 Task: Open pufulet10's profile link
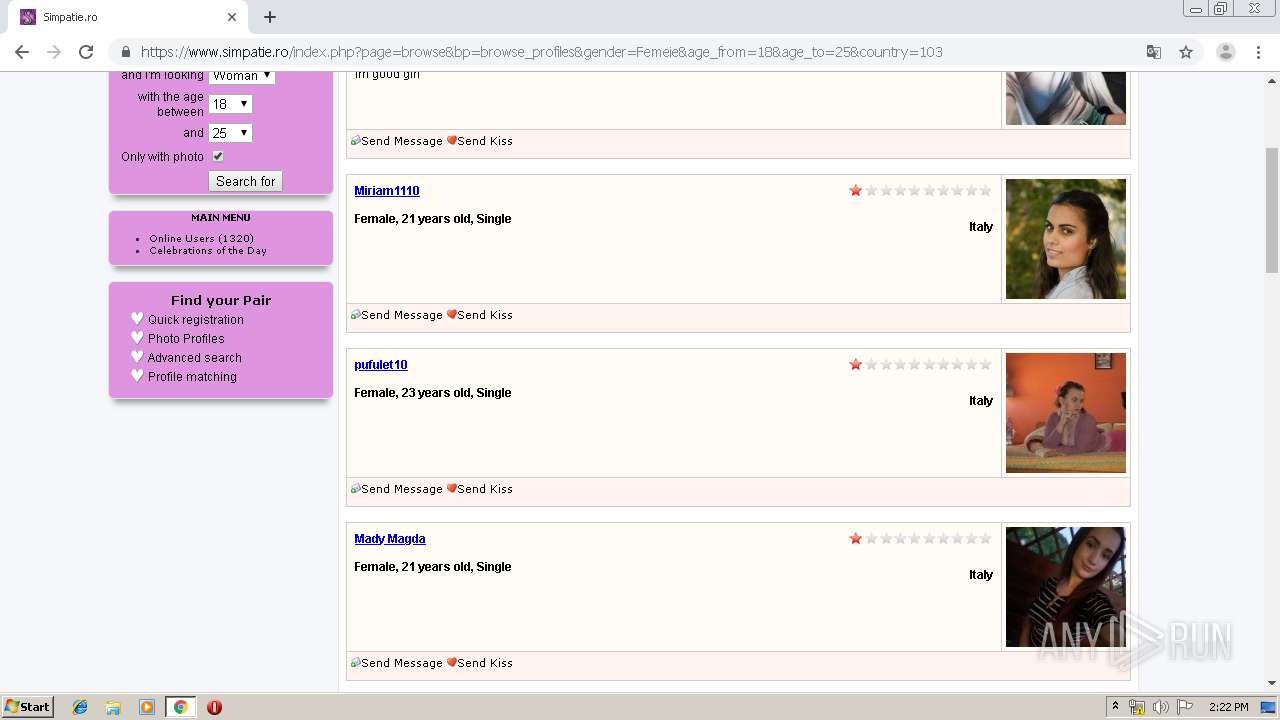click(x=381, y=365)
